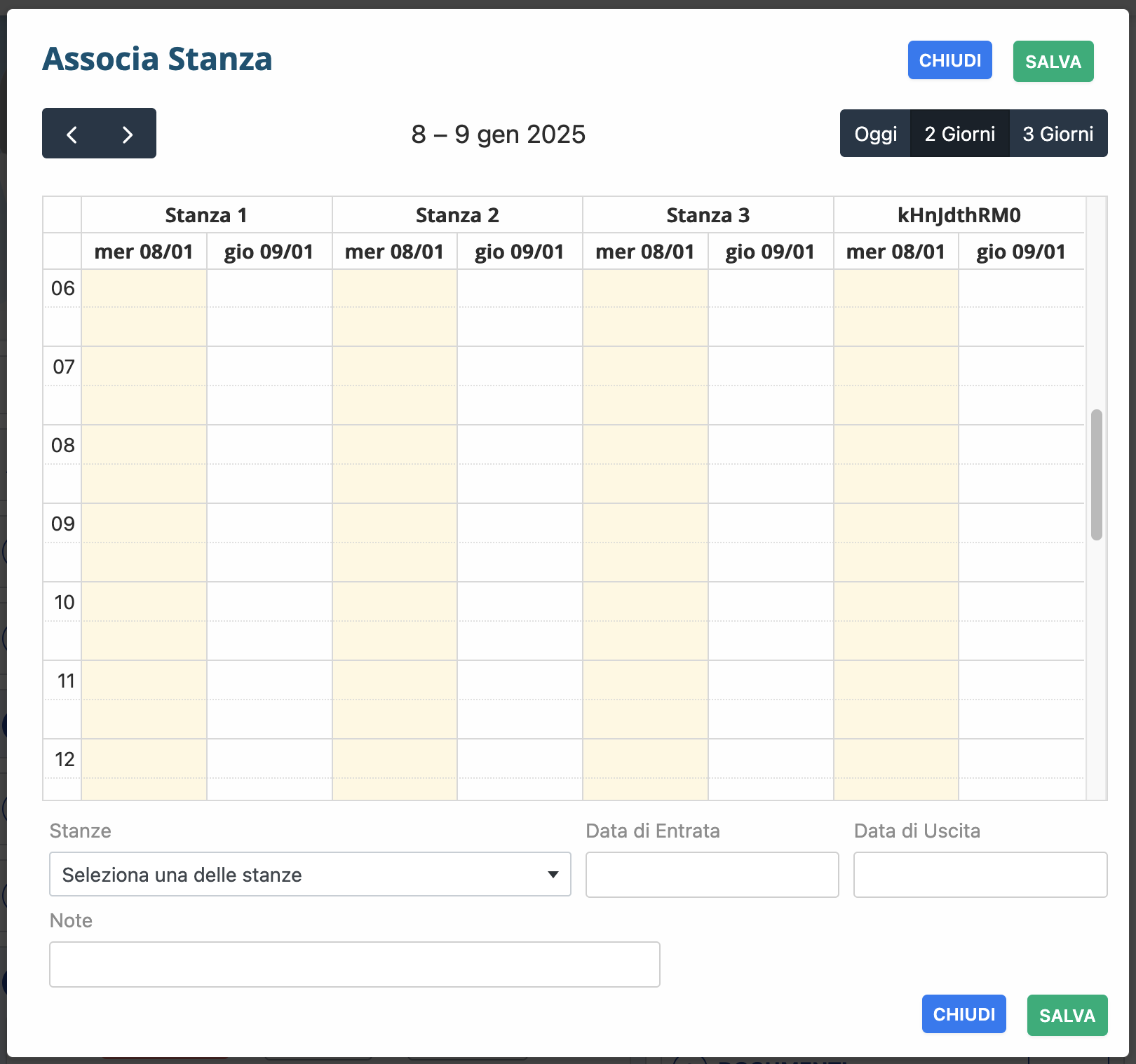Viewport: 1136px width, 1064px height.
Task: Click the bottom SALVA button
Action: click(x=1067, y=1015)
